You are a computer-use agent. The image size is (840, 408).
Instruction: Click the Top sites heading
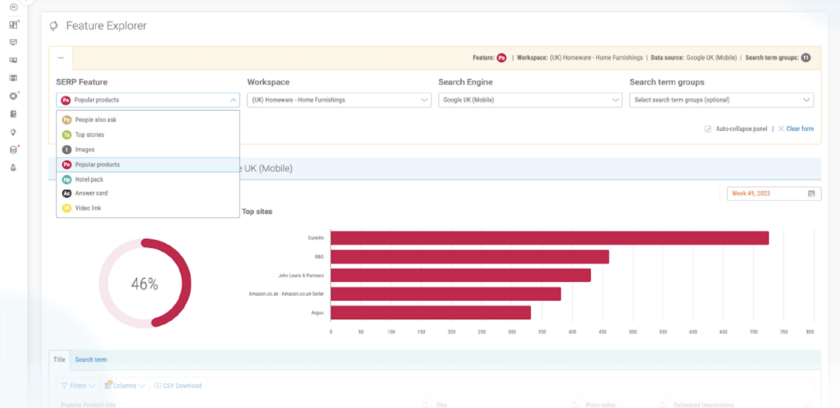point(257,212)
